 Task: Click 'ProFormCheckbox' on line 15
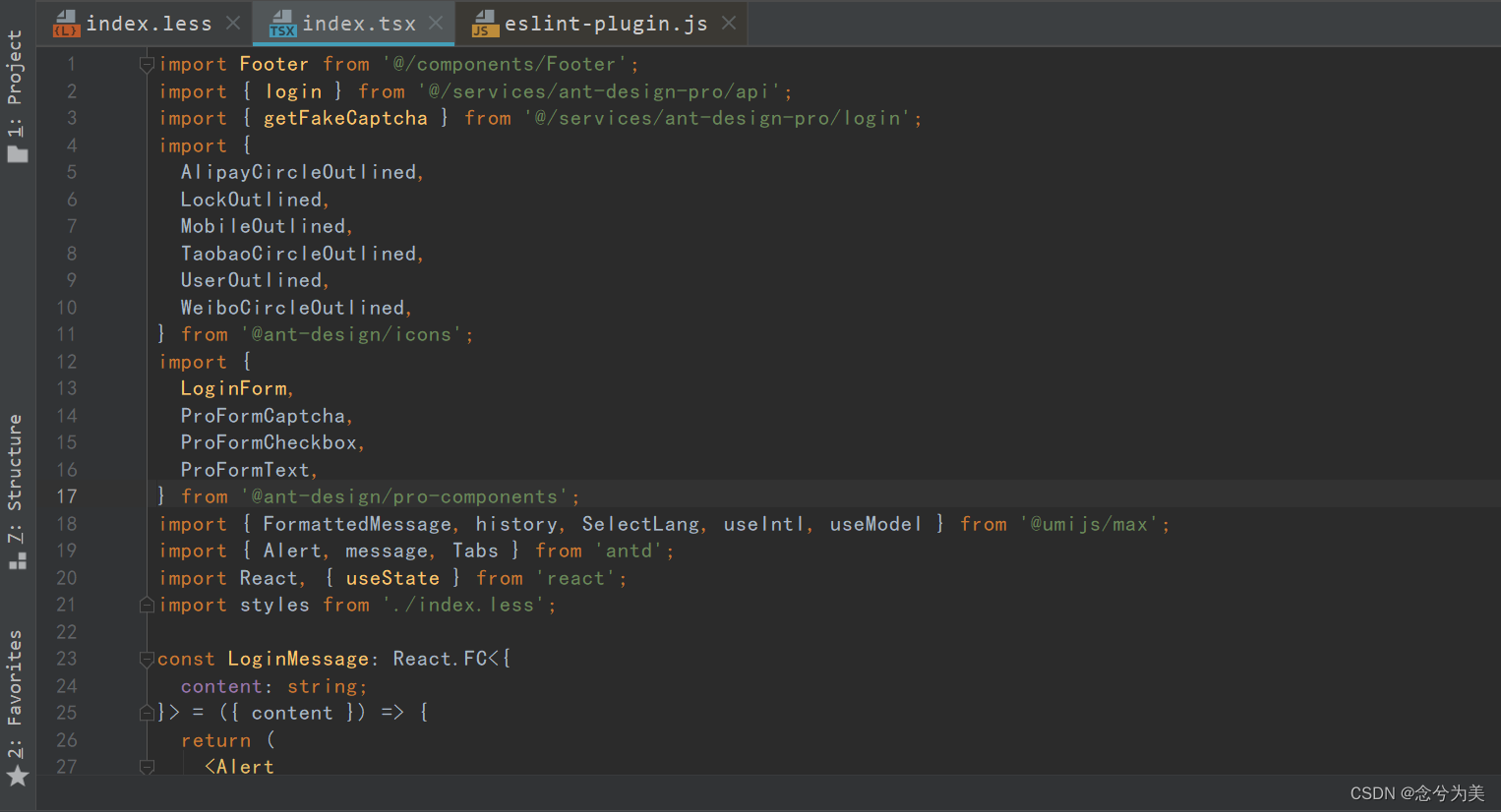(270, 442)
